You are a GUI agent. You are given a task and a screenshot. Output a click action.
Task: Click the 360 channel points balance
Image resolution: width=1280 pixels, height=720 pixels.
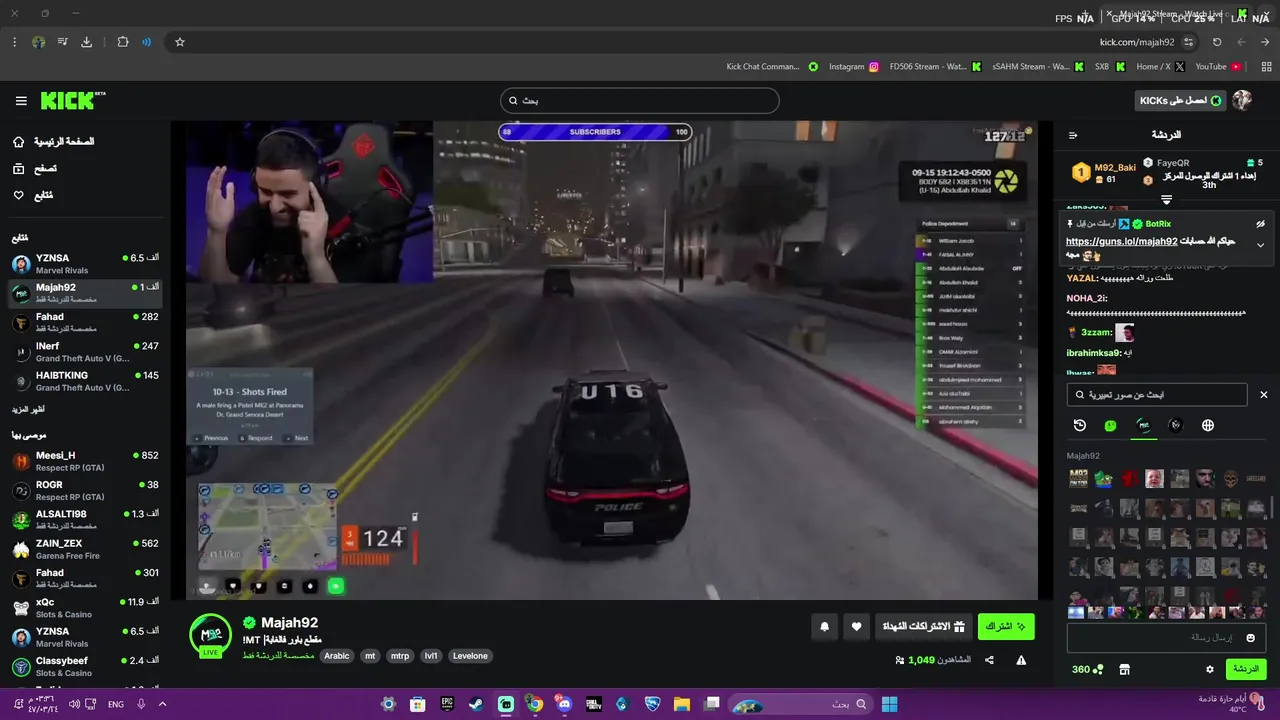[1088, 669]
